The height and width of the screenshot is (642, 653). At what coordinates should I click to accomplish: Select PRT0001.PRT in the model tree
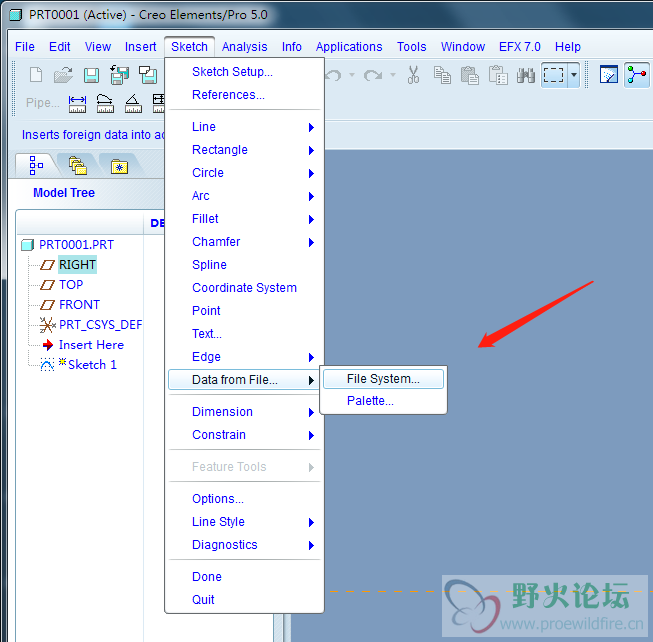pos(76,245)
